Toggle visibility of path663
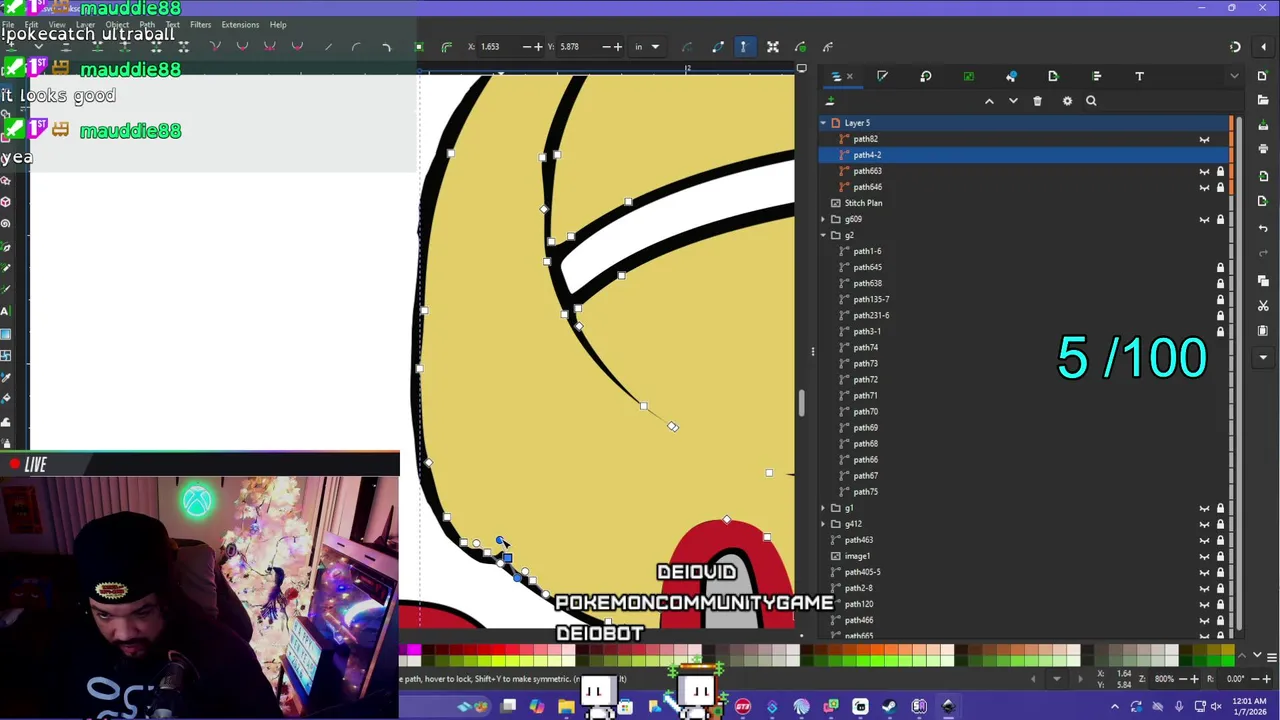The image size is (1280, 720). (x=1204, y=171)
